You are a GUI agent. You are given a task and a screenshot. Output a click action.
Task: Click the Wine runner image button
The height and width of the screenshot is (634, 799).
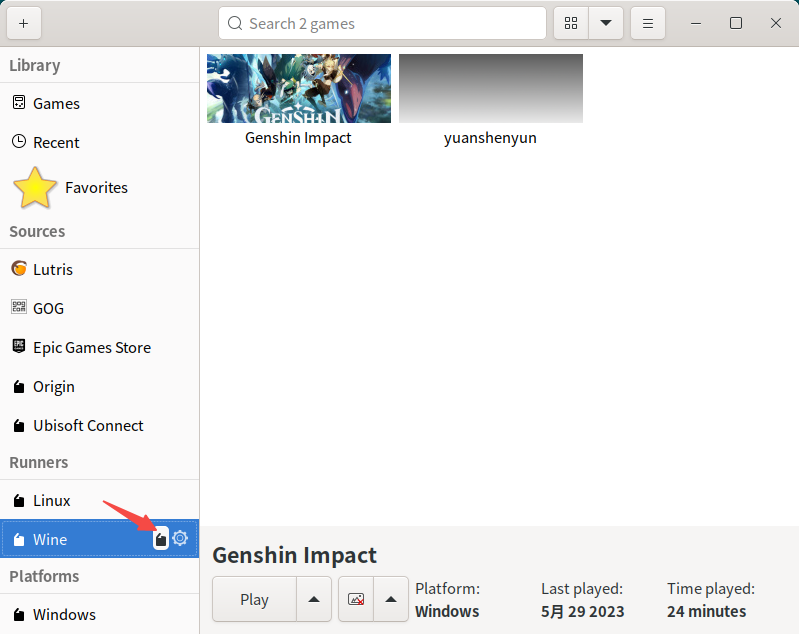pos(356,599)
